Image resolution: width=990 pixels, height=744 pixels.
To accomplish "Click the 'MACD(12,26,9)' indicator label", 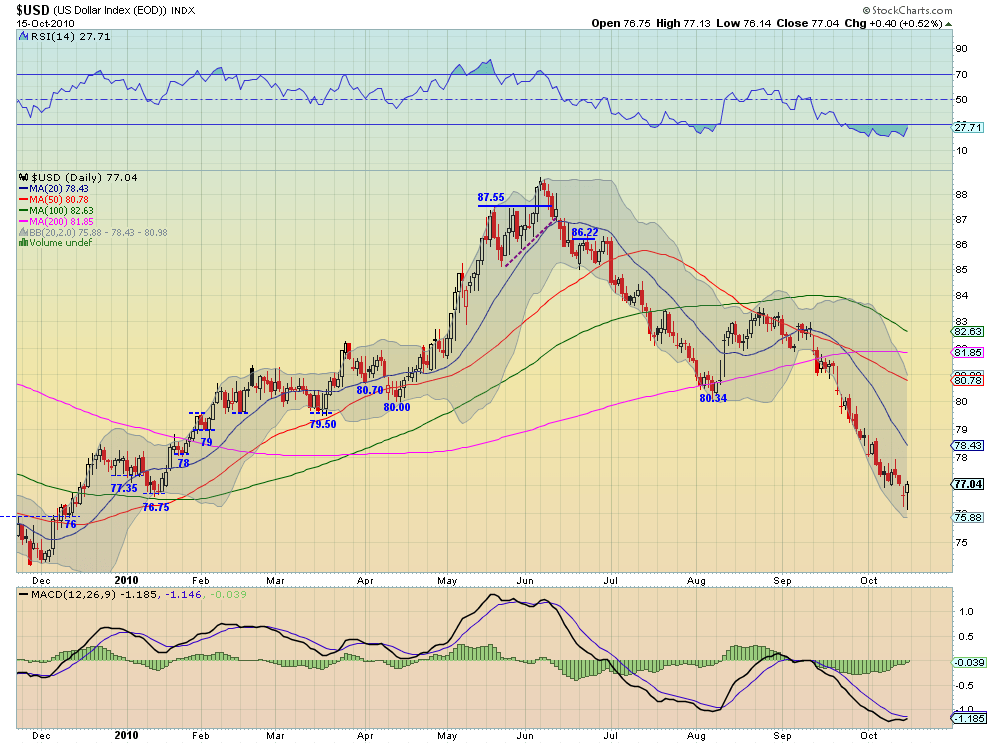I will tap(73, 594).
